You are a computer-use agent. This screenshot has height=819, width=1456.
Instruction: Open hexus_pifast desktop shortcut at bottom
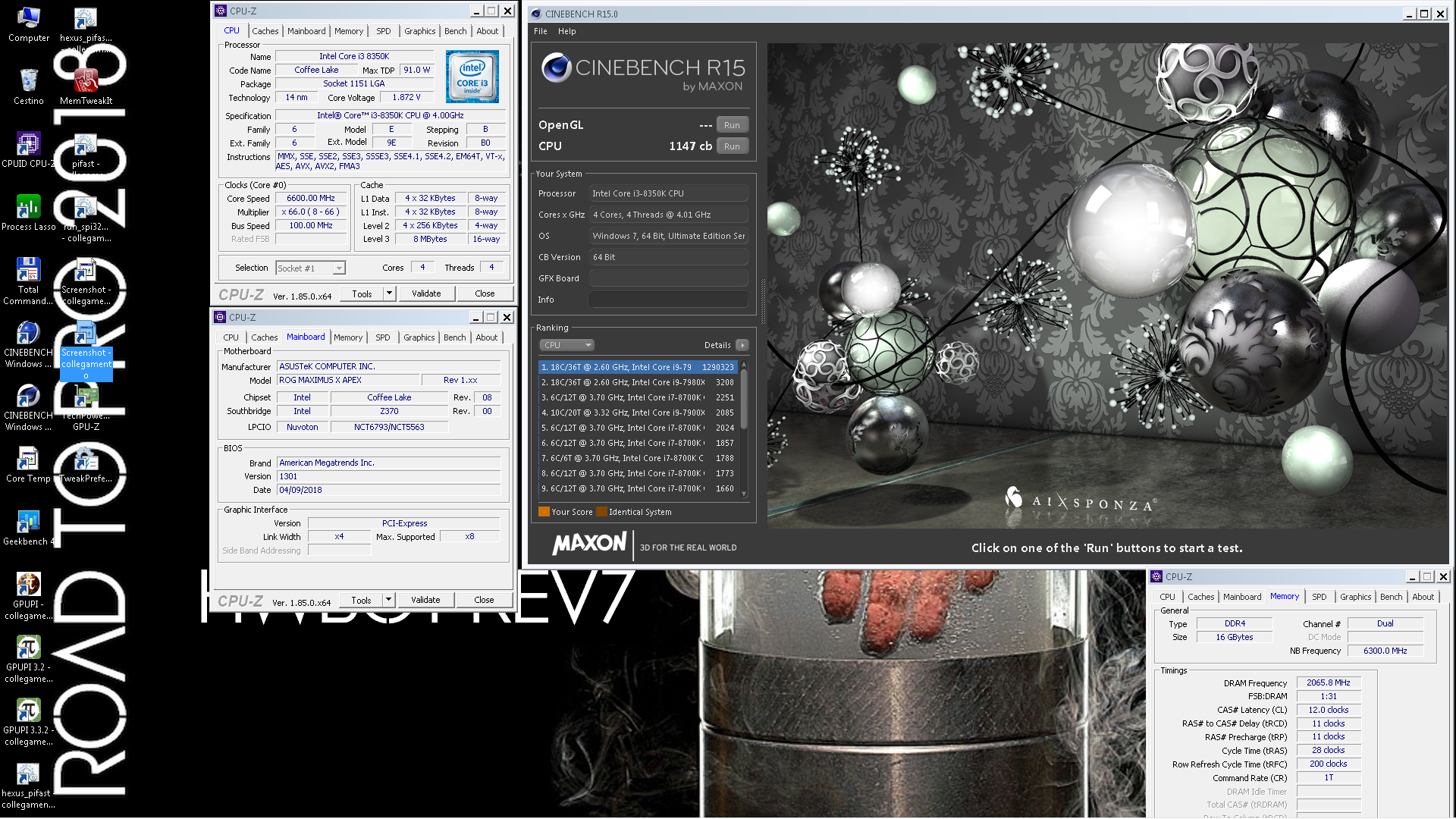coord(28,786)
